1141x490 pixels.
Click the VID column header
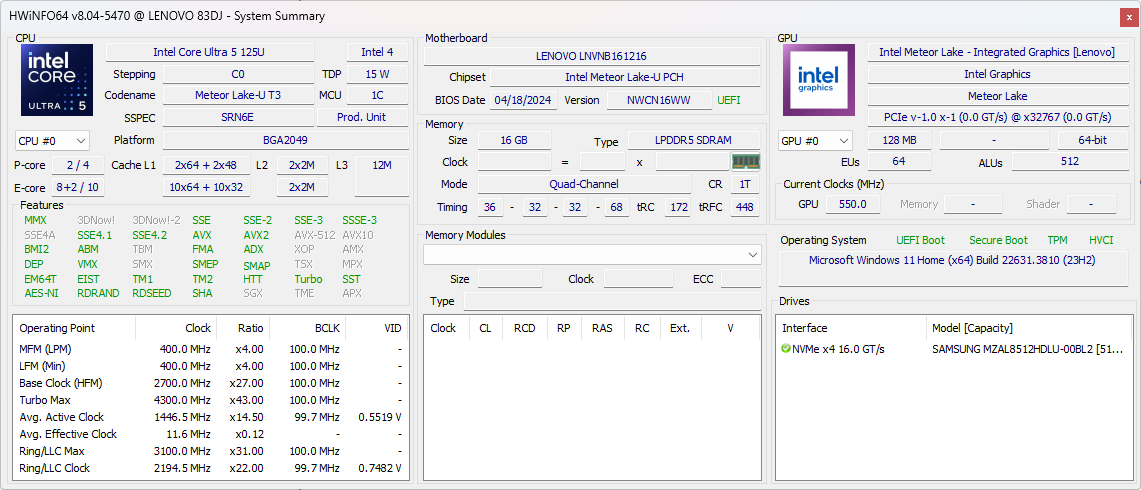coord(392,328)
